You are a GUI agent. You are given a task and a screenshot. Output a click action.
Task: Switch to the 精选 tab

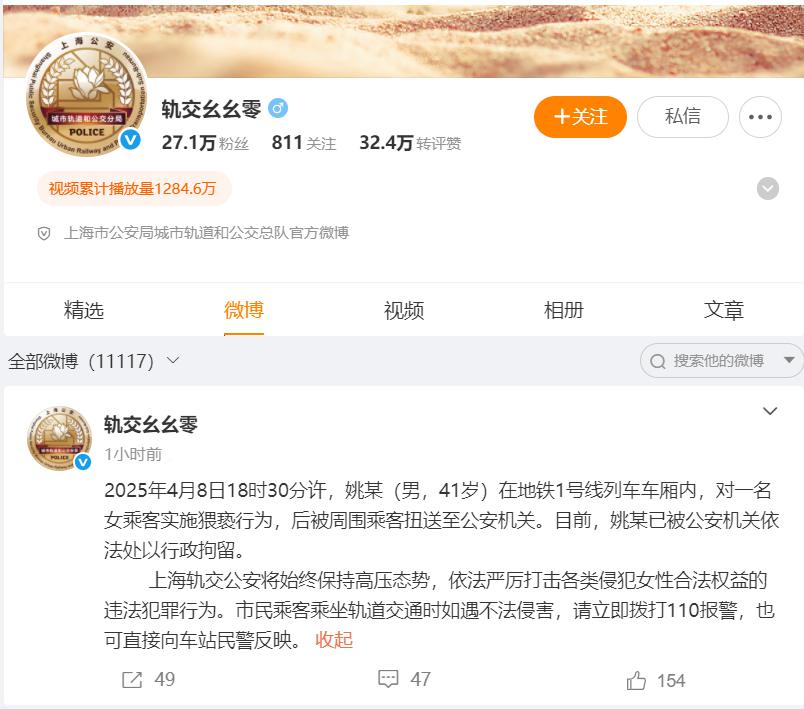tap(84, 311)
